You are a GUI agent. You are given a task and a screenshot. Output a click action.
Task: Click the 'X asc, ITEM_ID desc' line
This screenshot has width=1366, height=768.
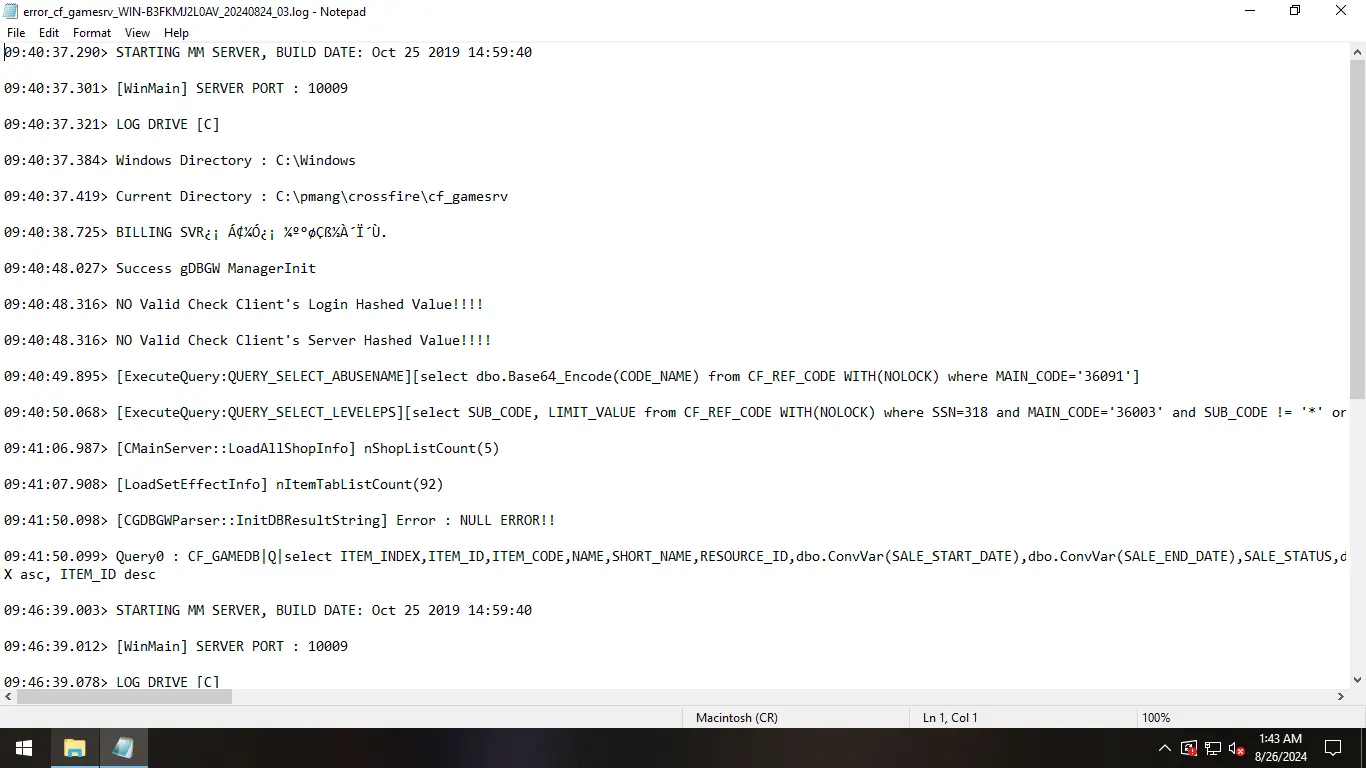pyautogui.click(x=80, y=574)
